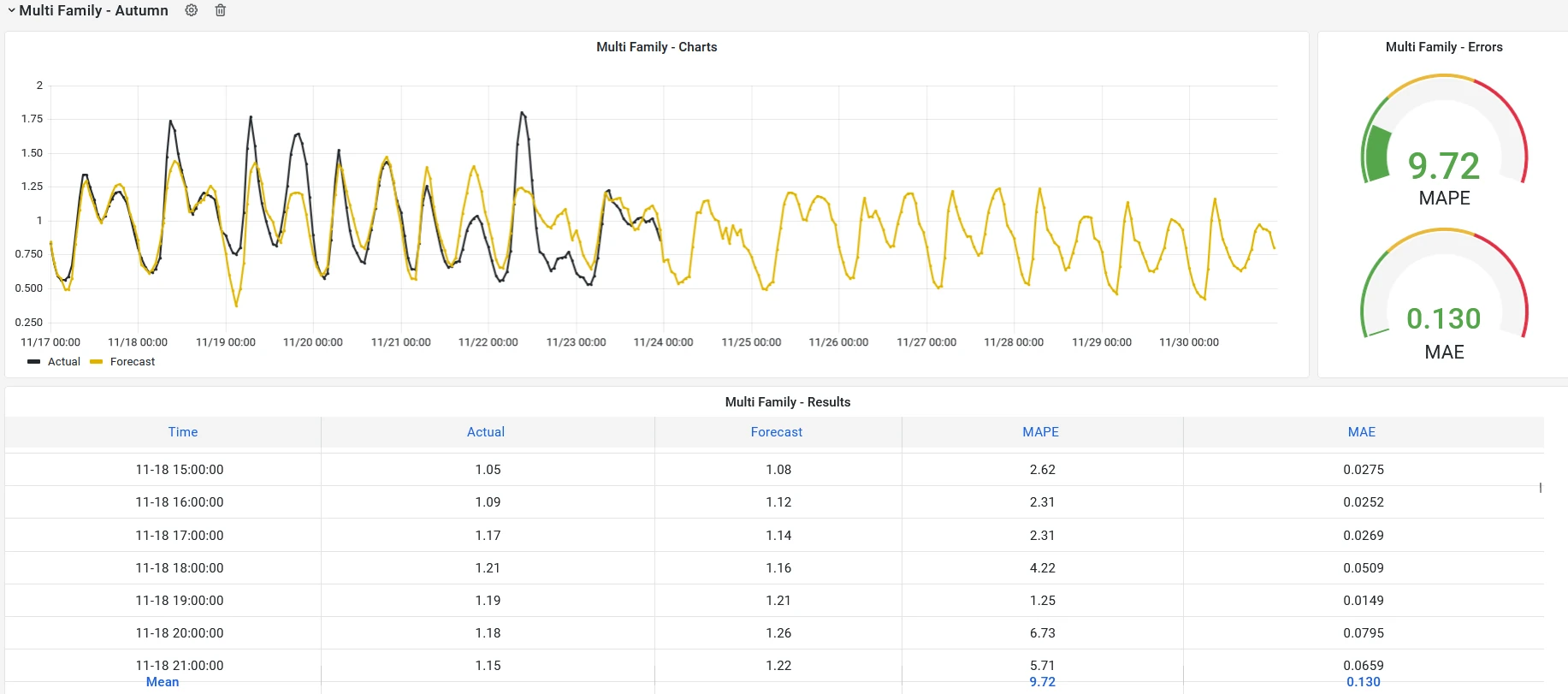Click Actual value 1.17 in the table

click(488, 536)
